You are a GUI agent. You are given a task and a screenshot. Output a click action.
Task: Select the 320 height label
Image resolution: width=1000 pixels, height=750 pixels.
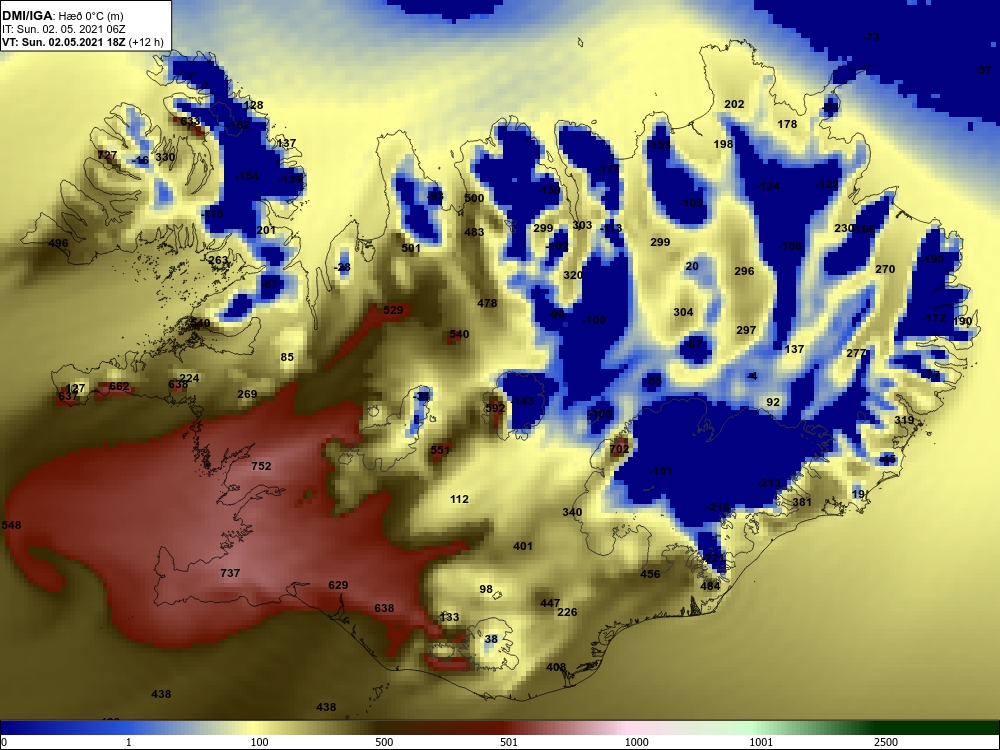(573, 275)
